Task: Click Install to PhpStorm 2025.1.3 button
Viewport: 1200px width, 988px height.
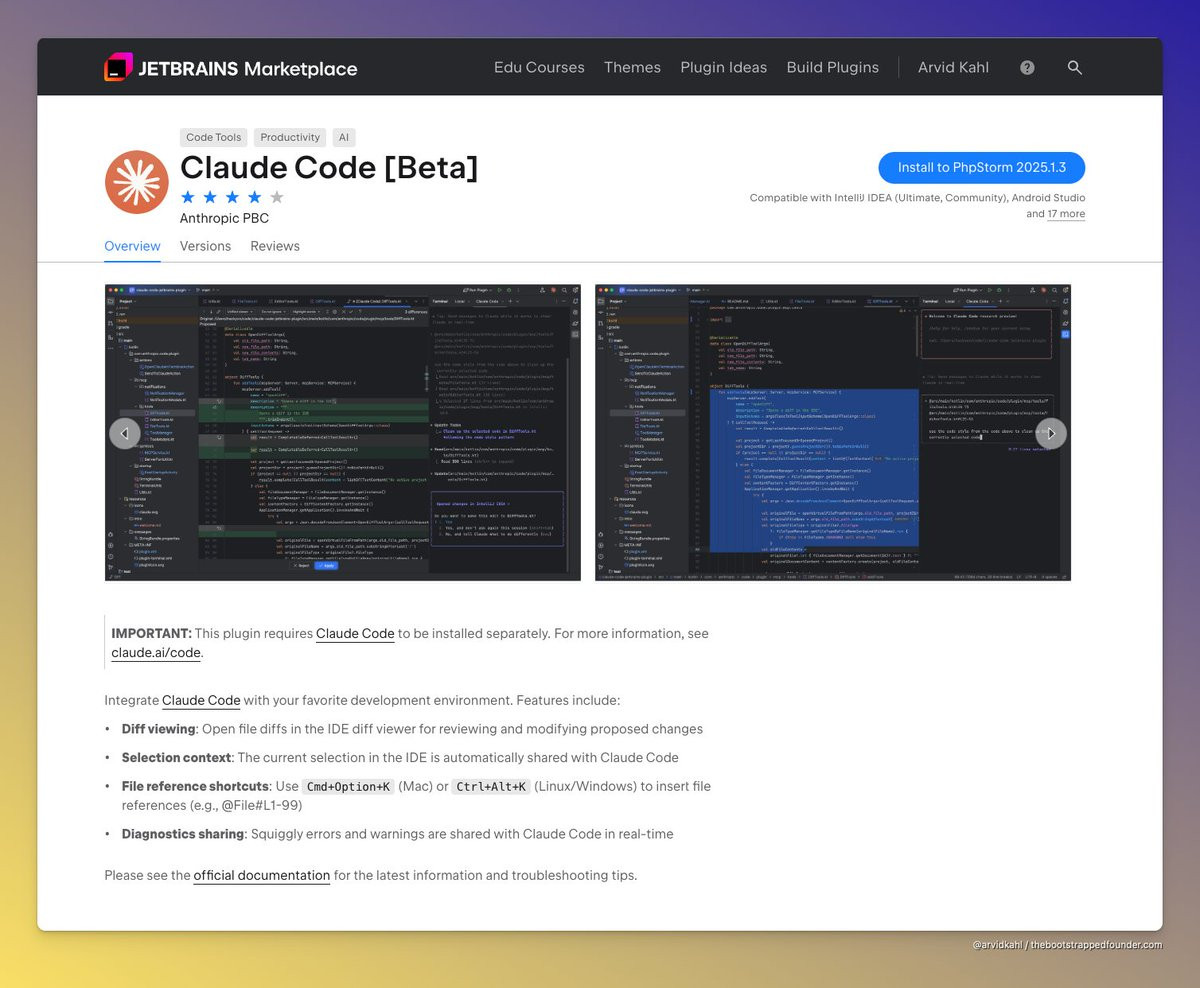Action: (x=981, y=168)
